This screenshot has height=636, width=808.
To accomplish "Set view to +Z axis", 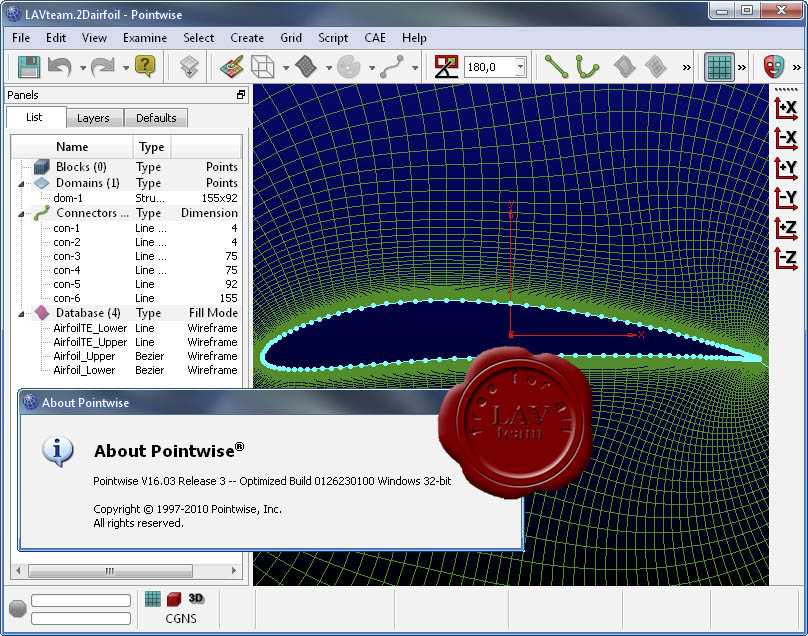I will [786, 228].
